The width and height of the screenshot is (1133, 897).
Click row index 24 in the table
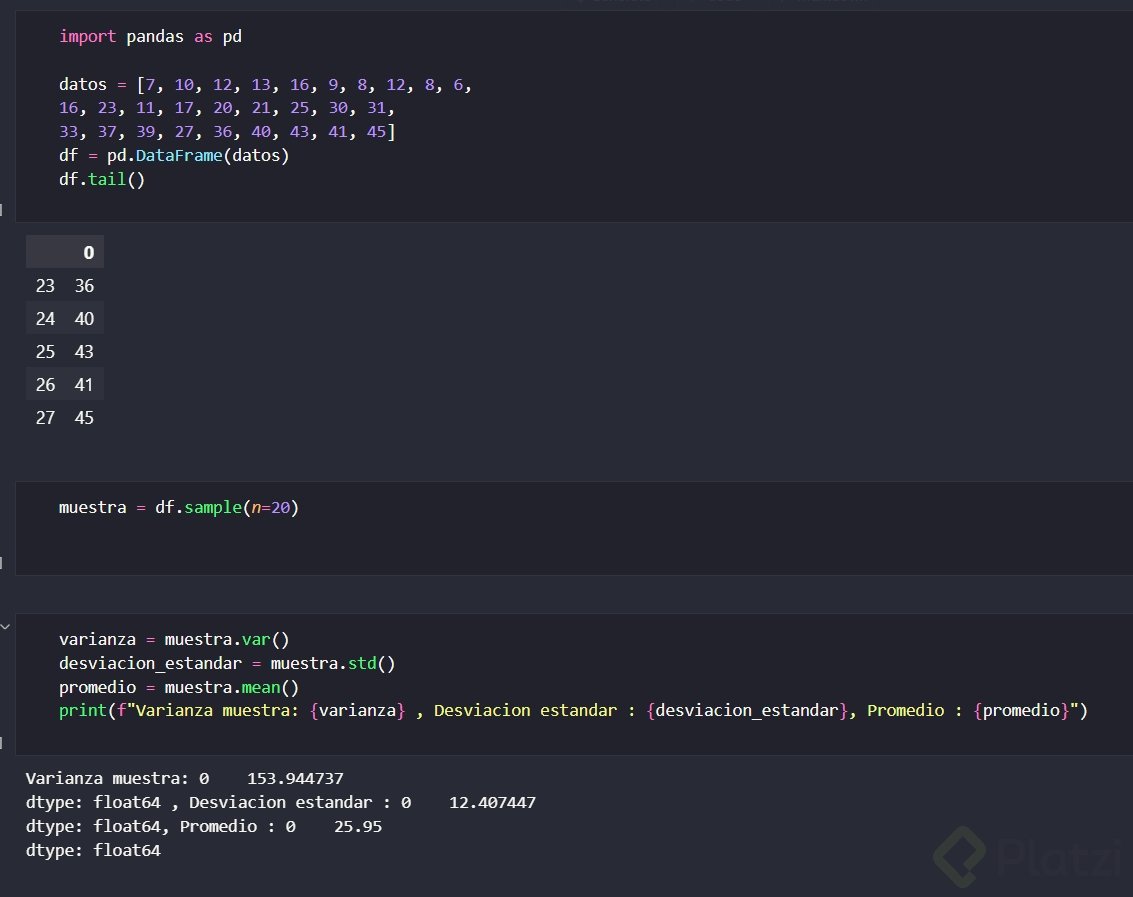[46, 319]
